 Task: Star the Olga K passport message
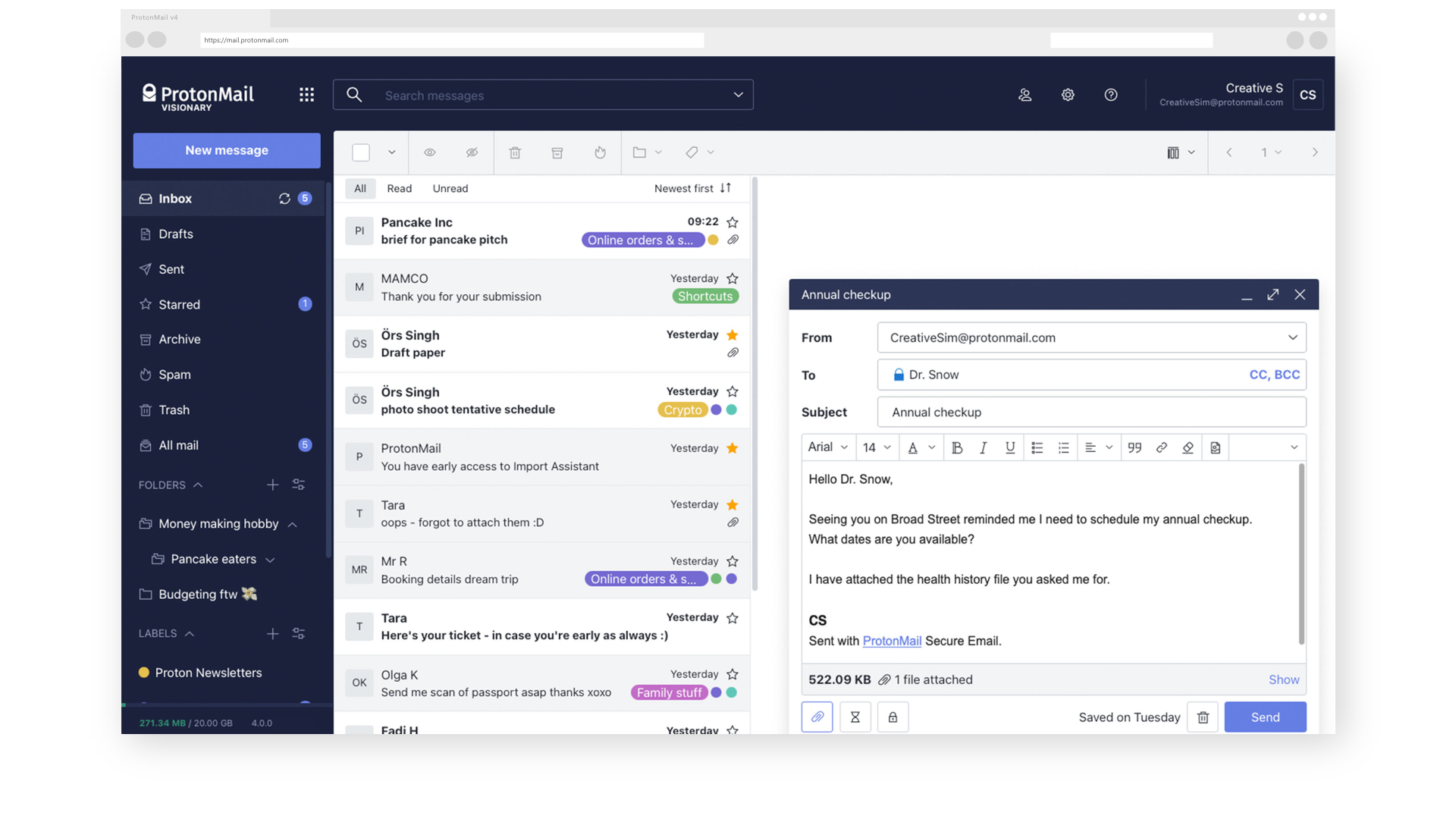pos(733,674)
